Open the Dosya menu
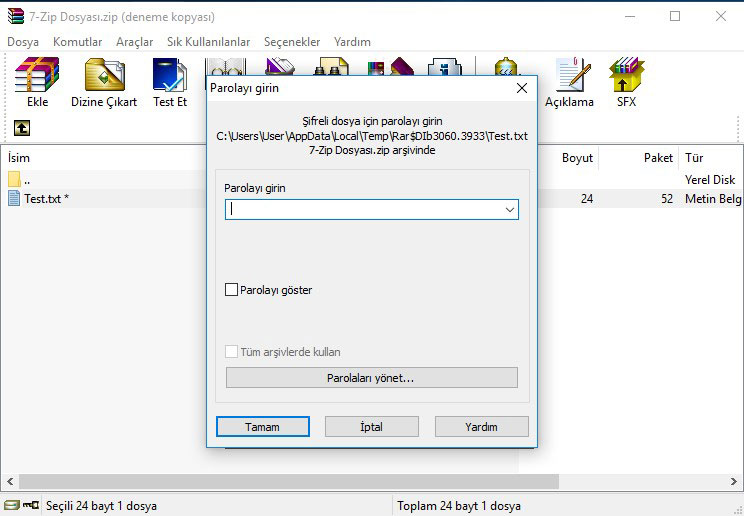The image size is (744, 516). click(x=23, y=42)
